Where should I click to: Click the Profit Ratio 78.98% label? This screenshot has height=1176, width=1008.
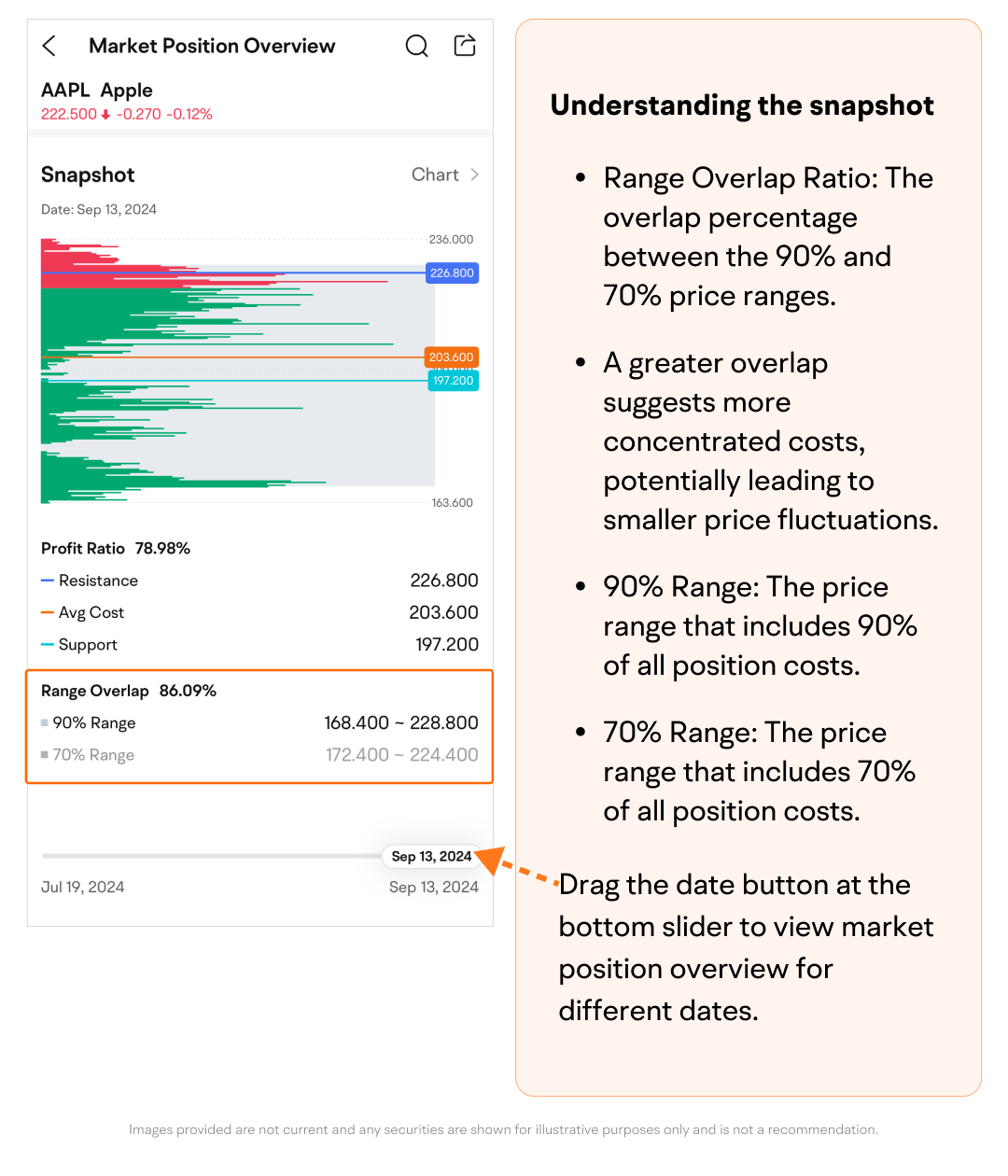[116, 549]
